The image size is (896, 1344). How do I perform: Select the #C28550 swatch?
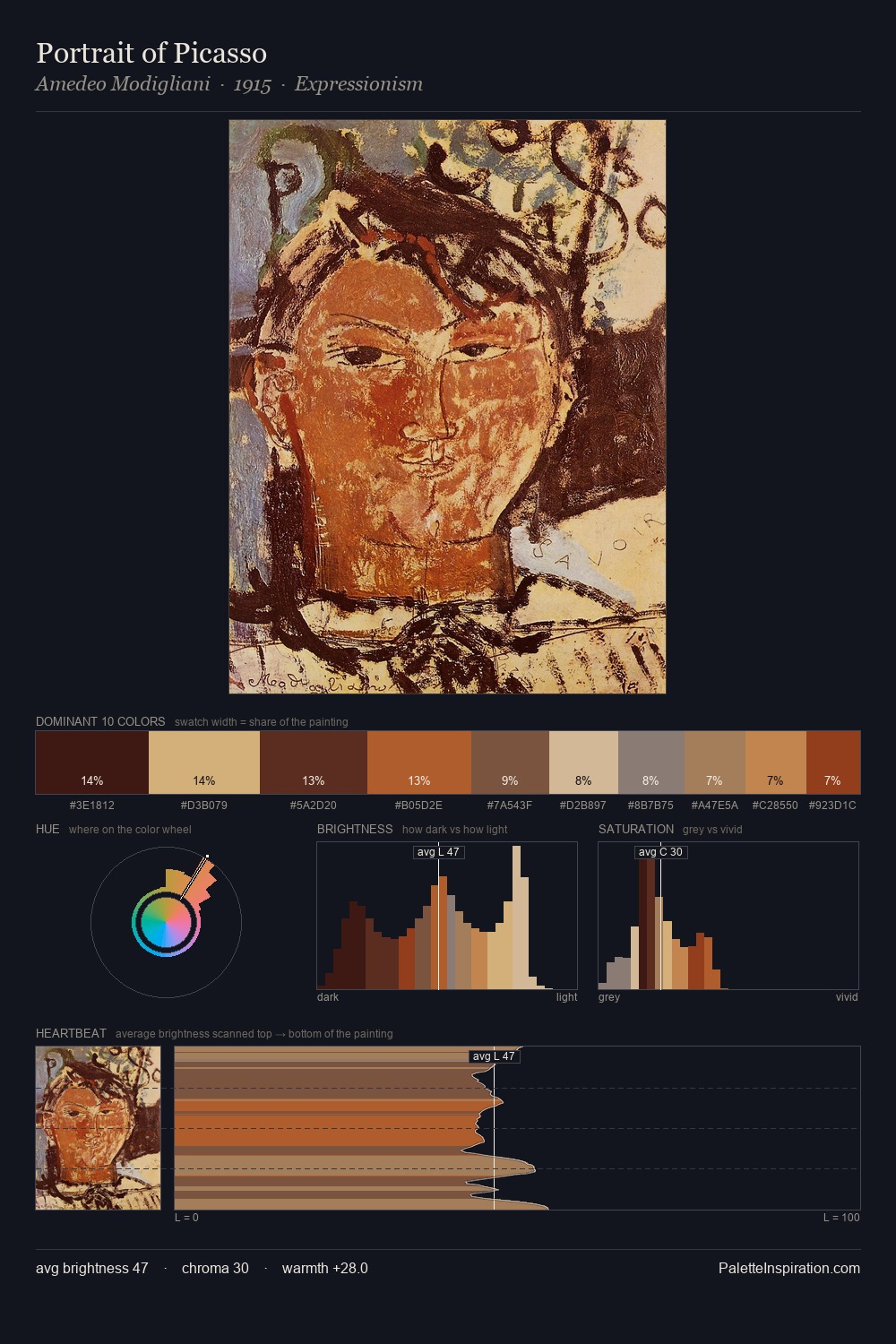(x=776, y=762)
